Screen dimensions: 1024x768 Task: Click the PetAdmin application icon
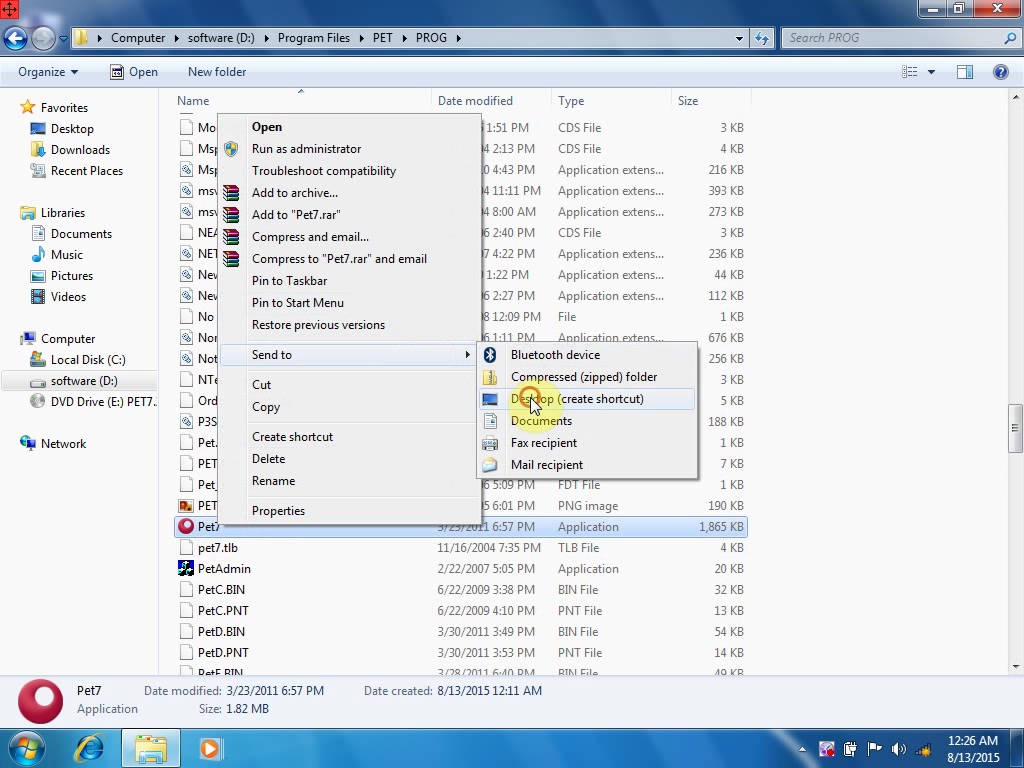click(186, 569)
